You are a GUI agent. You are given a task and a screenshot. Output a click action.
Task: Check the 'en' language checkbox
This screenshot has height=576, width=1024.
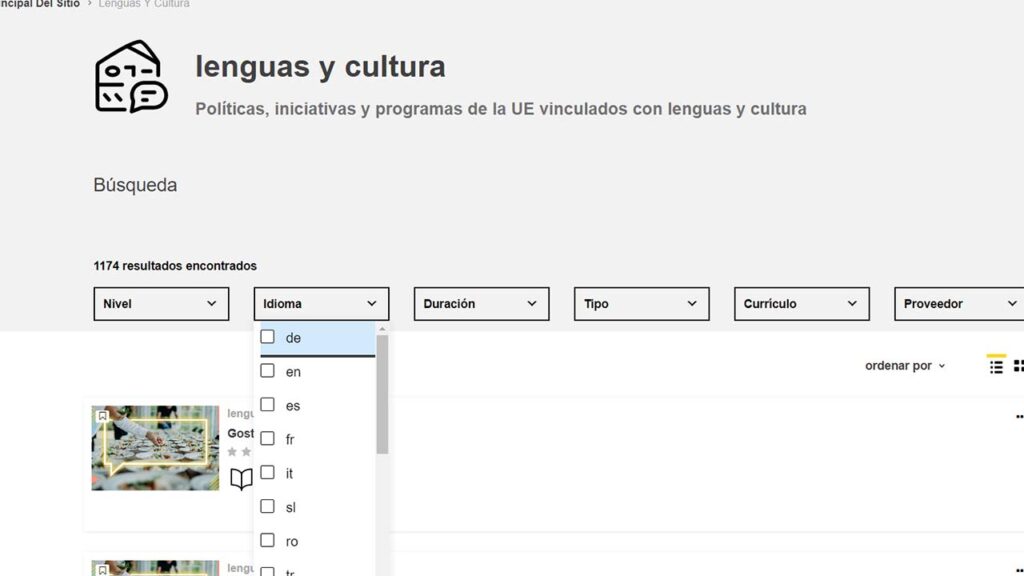268,371
